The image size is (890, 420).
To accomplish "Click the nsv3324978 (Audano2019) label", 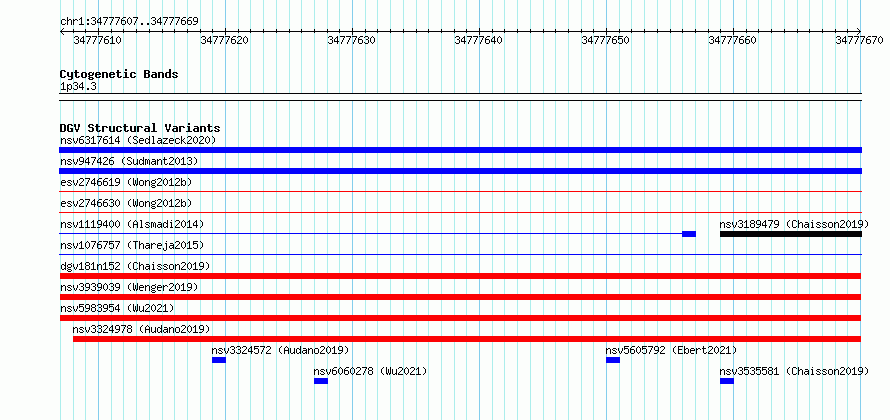I will click(x=141, y=329).
